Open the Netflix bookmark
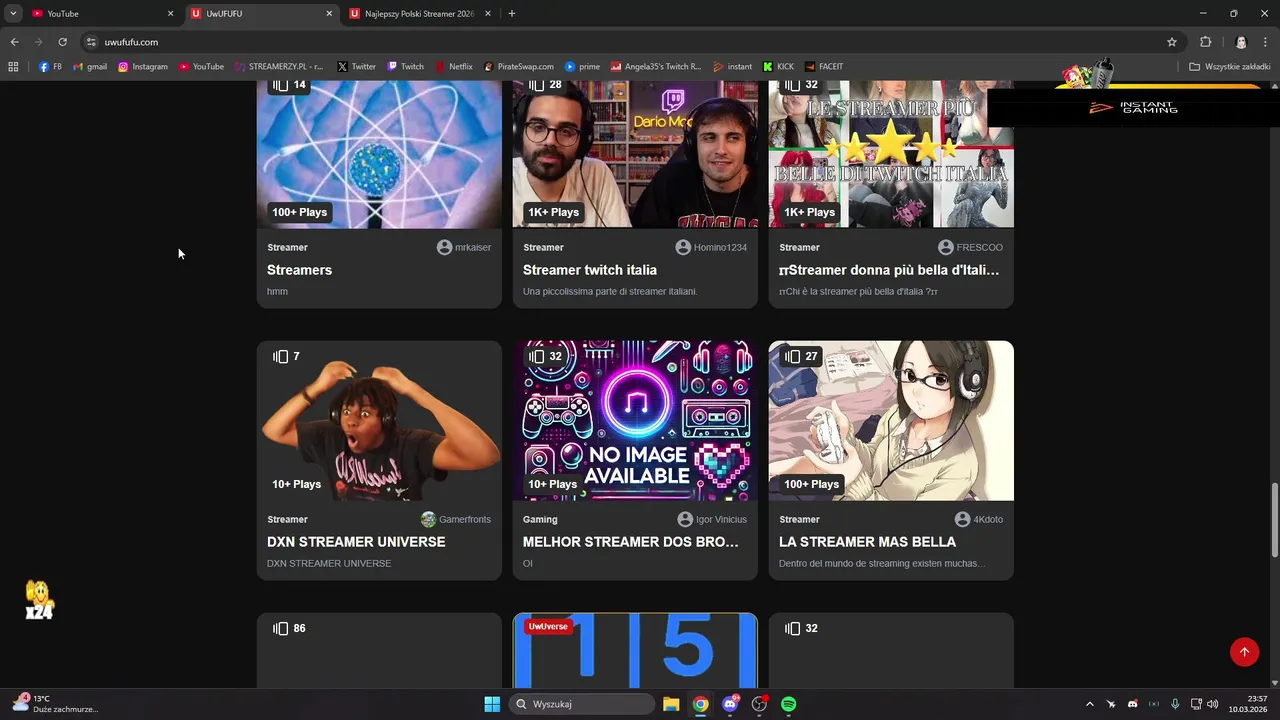 [454, 67]
